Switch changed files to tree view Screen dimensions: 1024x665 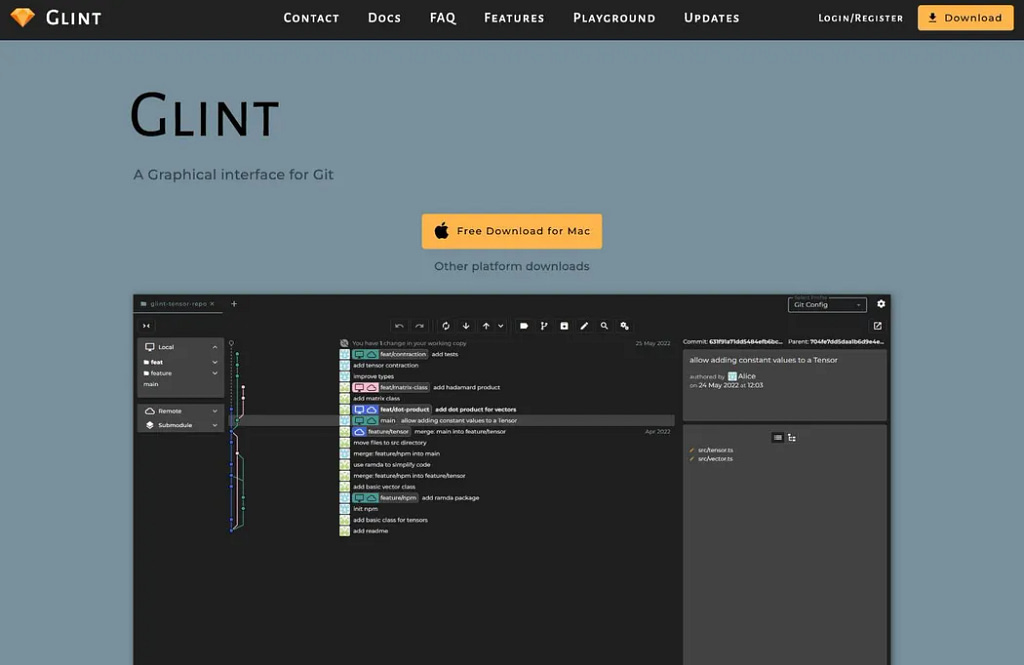pyautogui.click(x=792, y=437)
